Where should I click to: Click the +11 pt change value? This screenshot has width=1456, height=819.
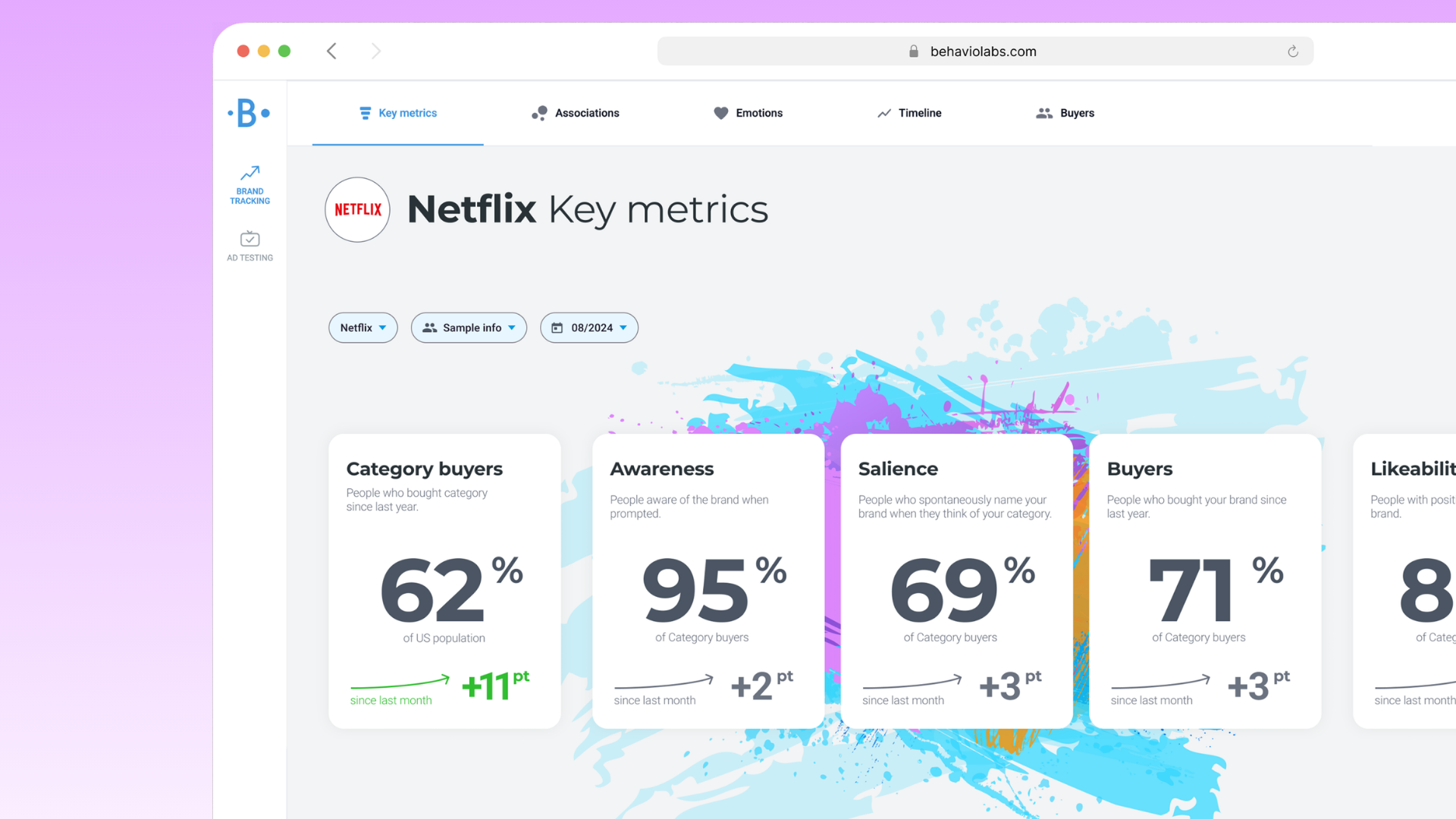point(496,686)
